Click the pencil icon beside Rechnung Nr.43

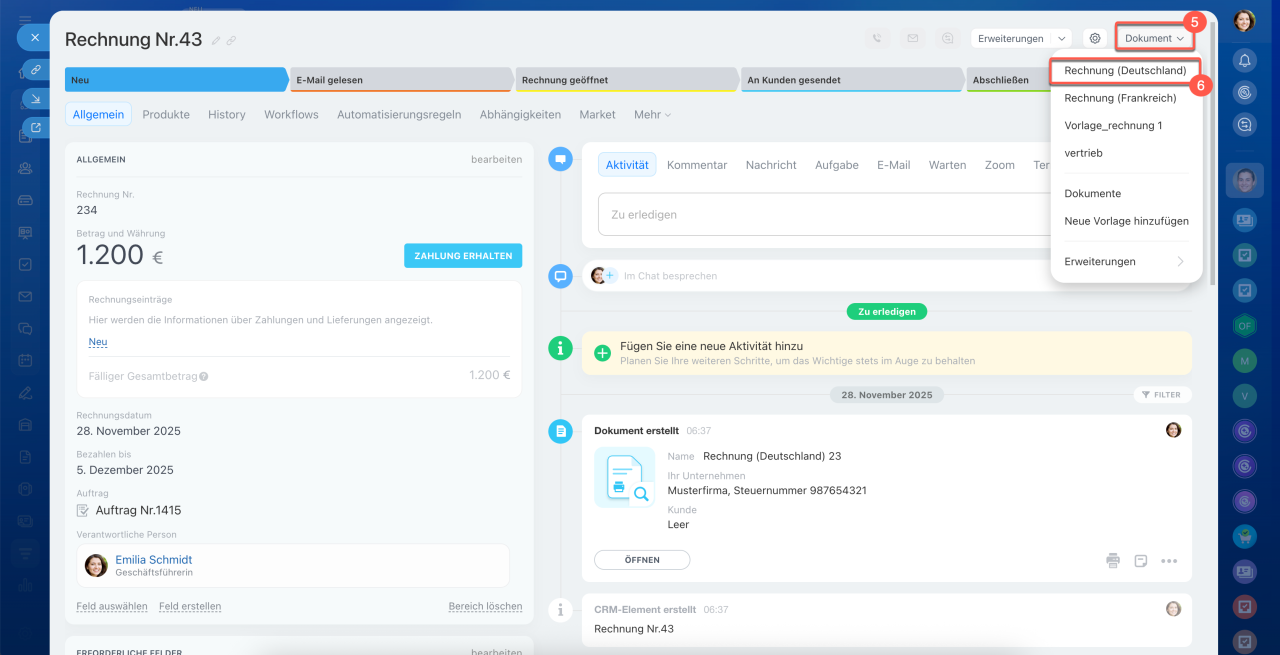216,40
